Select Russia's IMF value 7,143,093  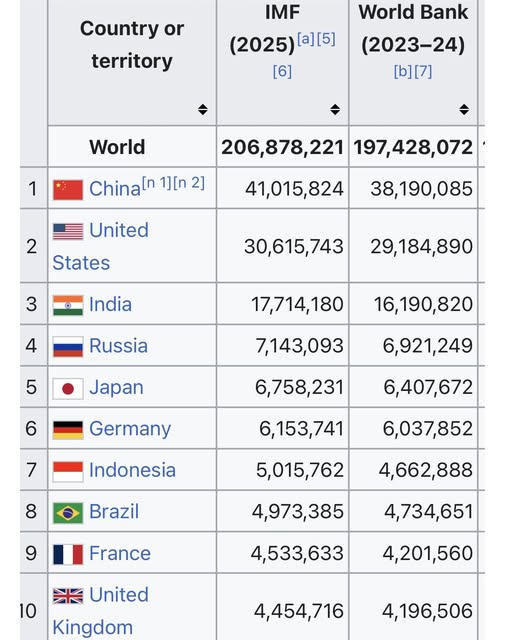coord(299,346)
